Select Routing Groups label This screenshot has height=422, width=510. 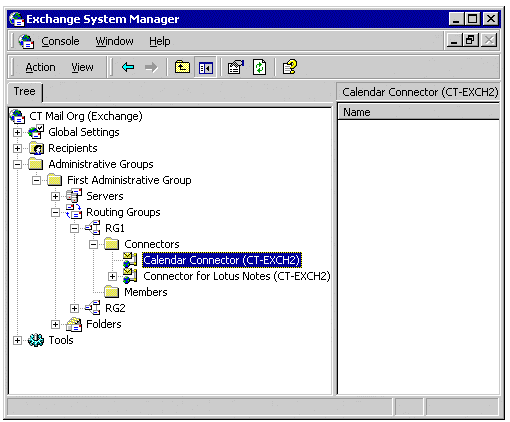click(123, 212)
